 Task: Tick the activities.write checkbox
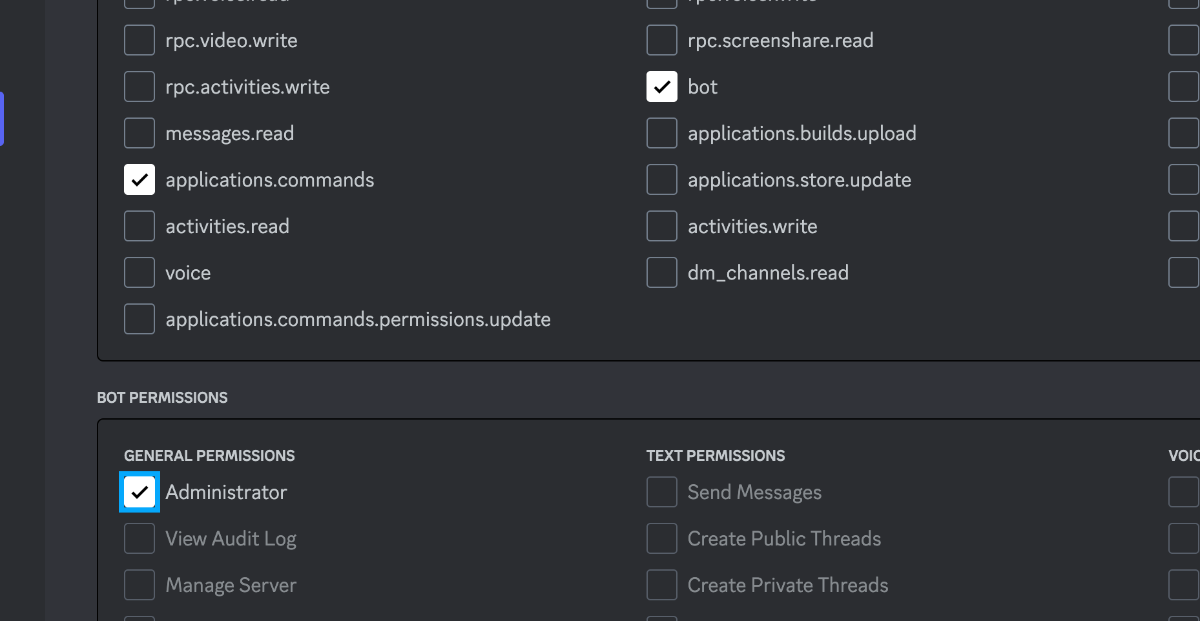662,227
